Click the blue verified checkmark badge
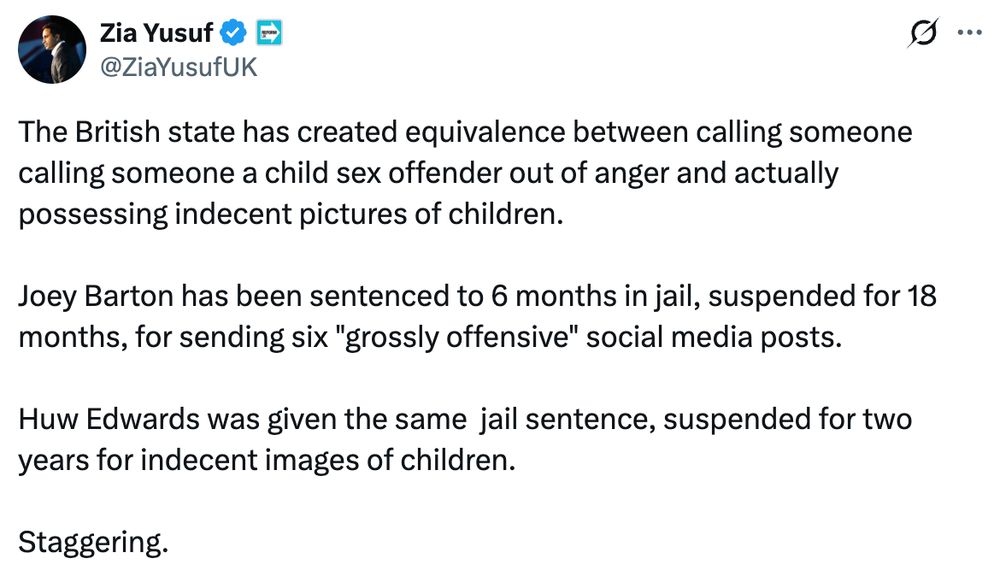The image size is (1000, 576). coord(233,33)
